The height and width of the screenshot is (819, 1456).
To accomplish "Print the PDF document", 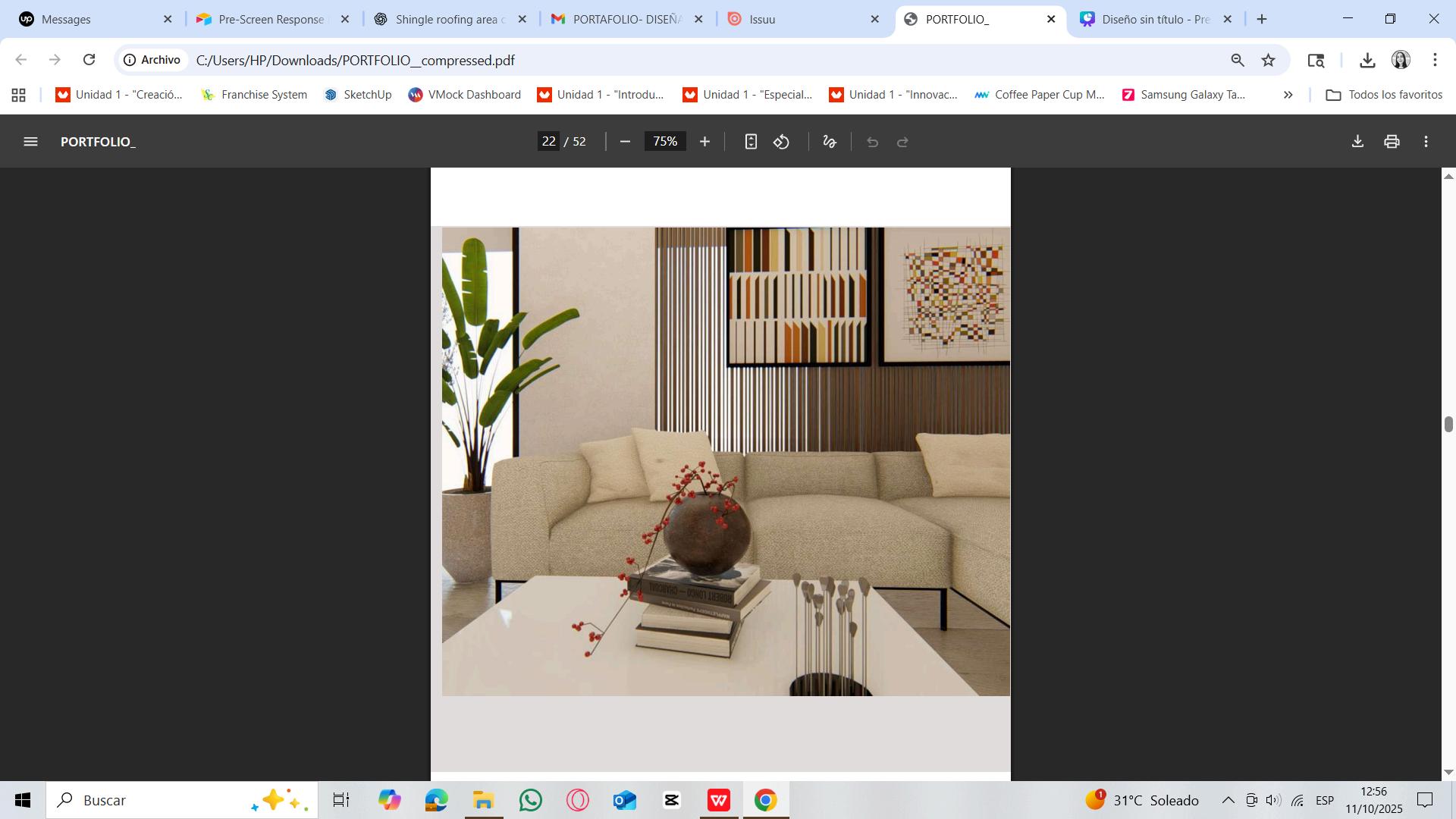I will (x=1392, y=142).
